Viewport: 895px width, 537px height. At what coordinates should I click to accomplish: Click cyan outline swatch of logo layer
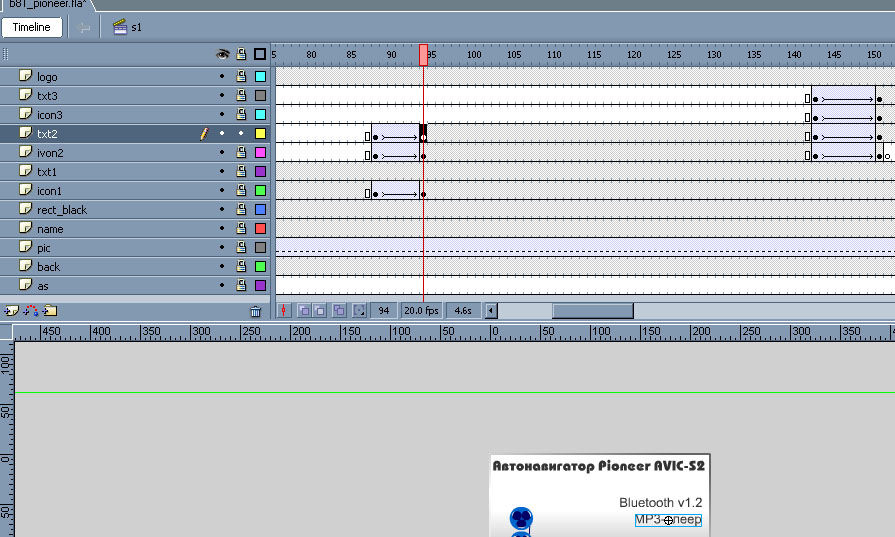[x=260, y=76]
